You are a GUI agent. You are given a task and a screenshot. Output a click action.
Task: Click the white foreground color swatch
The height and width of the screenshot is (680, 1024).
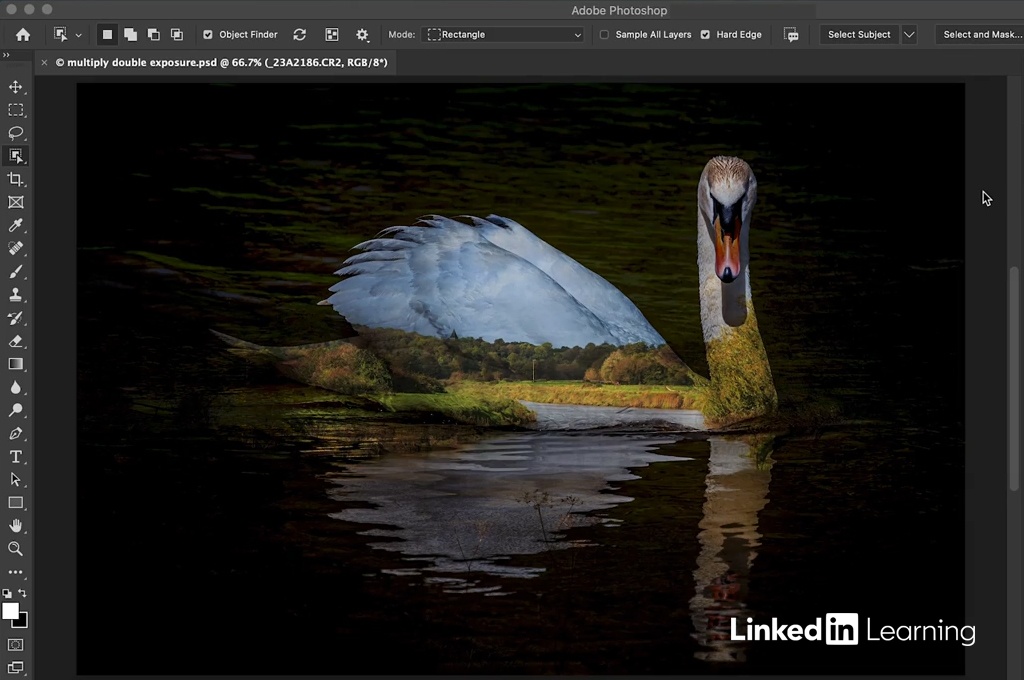click(11, 611)
